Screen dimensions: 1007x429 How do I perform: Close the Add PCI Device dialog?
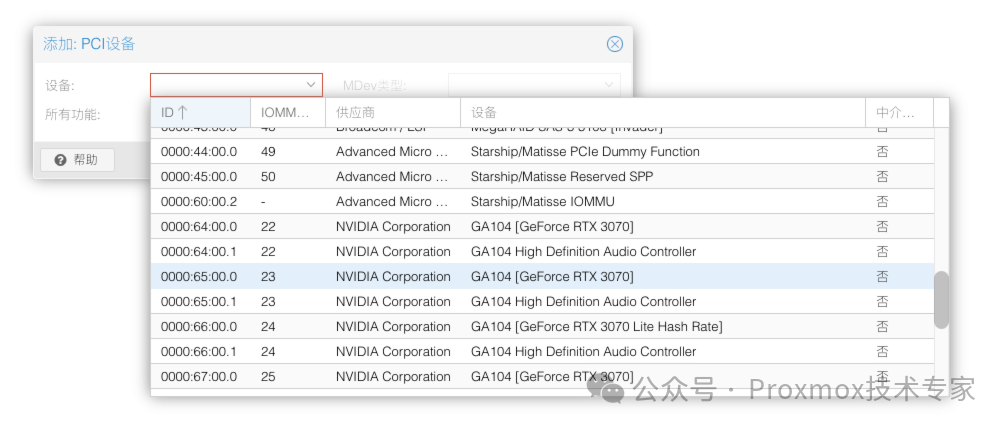615,44
